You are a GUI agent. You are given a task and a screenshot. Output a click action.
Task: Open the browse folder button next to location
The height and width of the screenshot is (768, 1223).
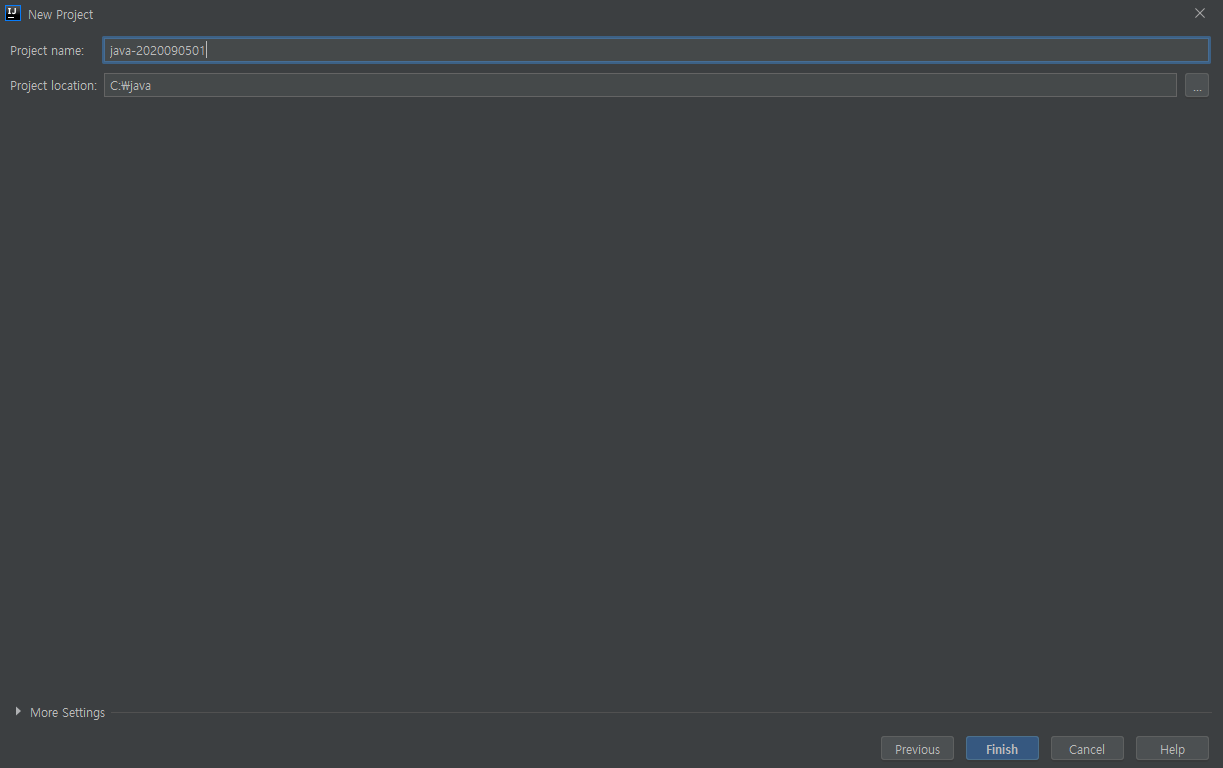pyautogui.click(x=1197, y=85)
